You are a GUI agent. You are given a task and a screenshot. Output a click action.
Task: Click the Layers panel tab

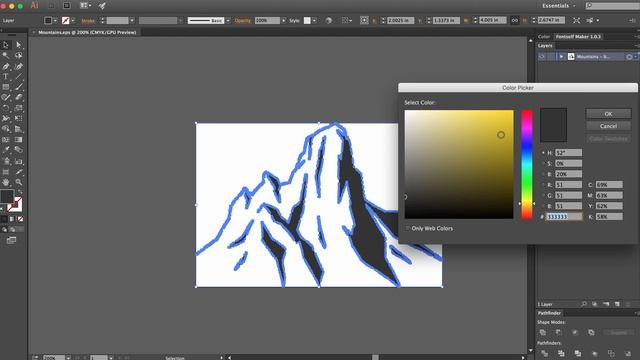pos(545,46)
